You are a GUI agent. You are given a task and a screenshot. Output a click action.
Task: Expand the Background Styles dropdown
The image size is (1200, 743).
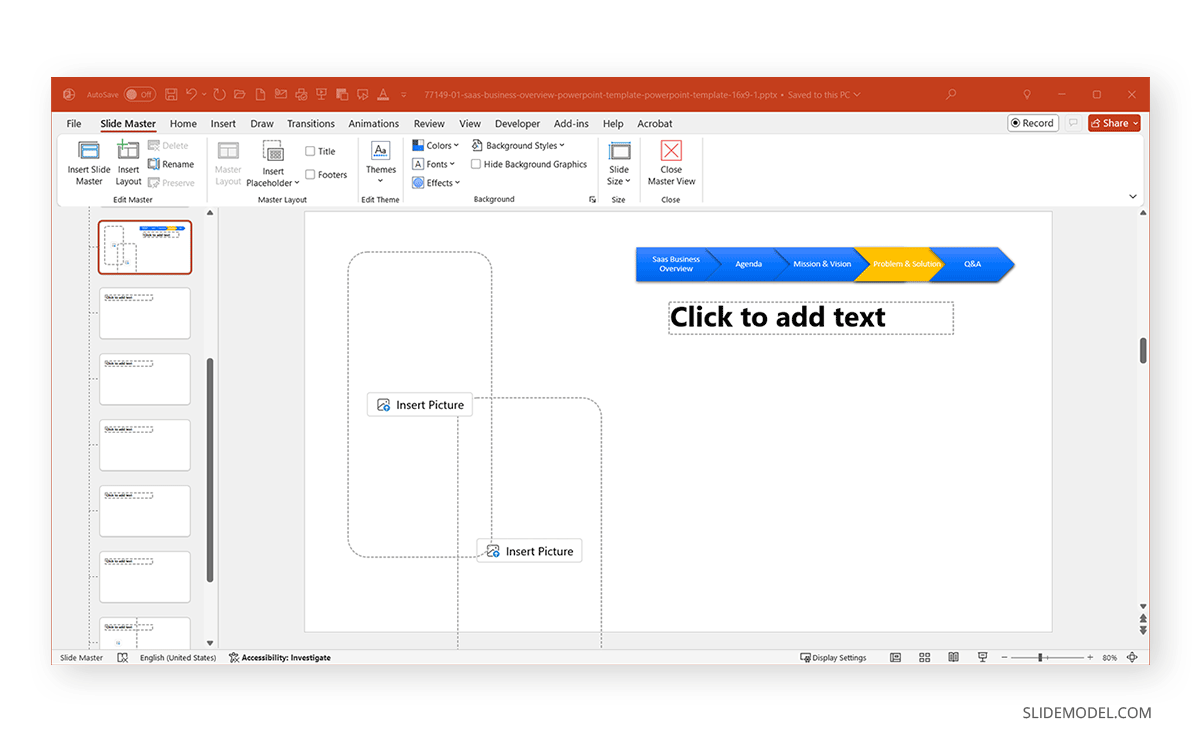520,144
